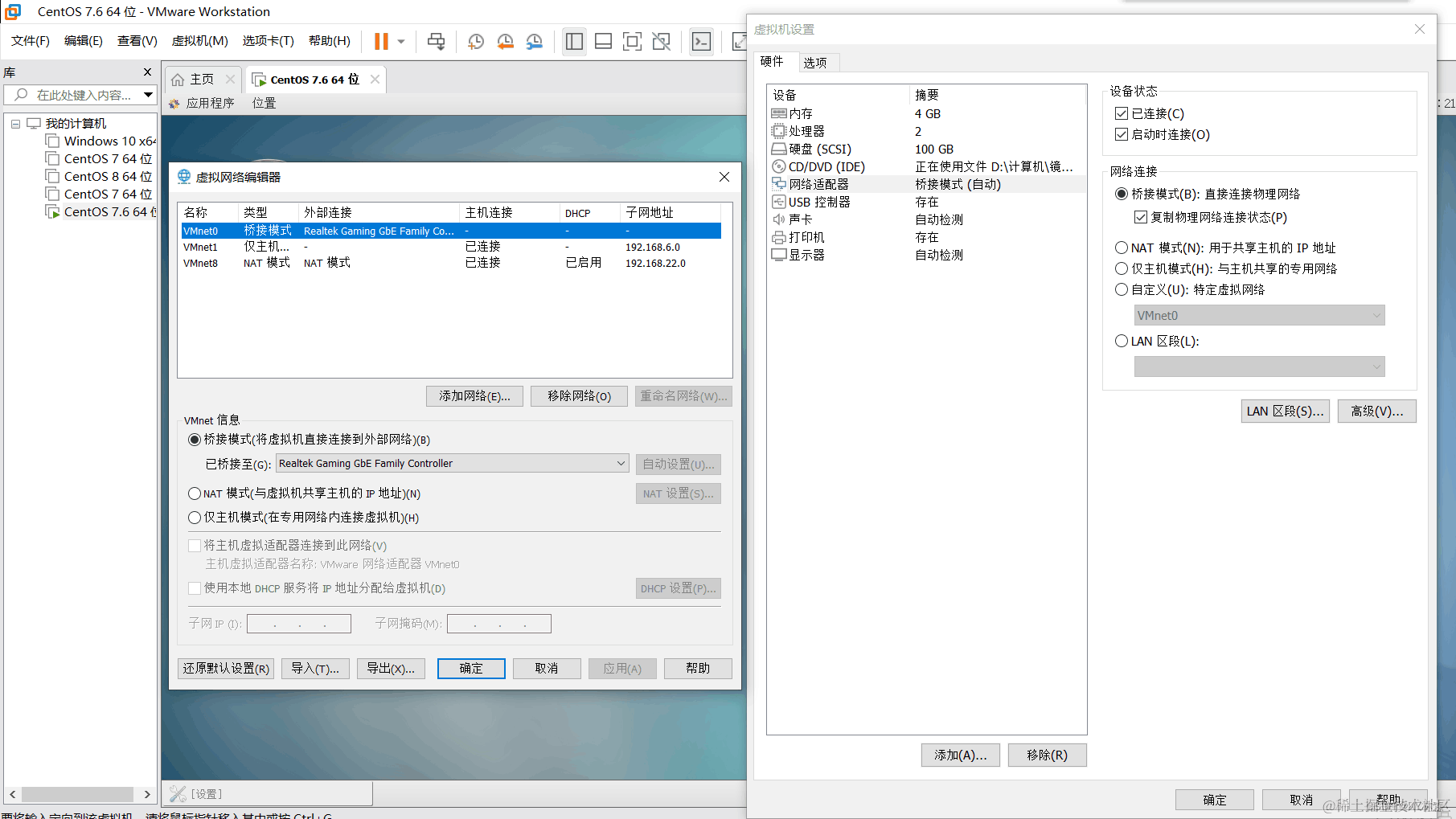Open 选项卡(T) menu
The height and width of the screenshot is (819, 1456).
pyautogui.click(x=269, y=41)
